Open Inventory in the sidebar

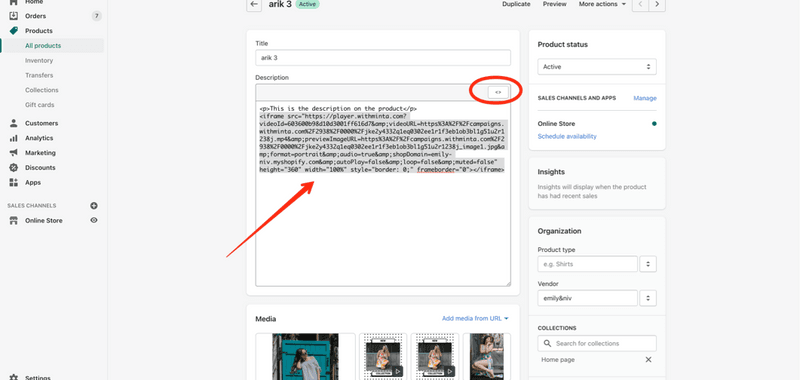(39, 60)
